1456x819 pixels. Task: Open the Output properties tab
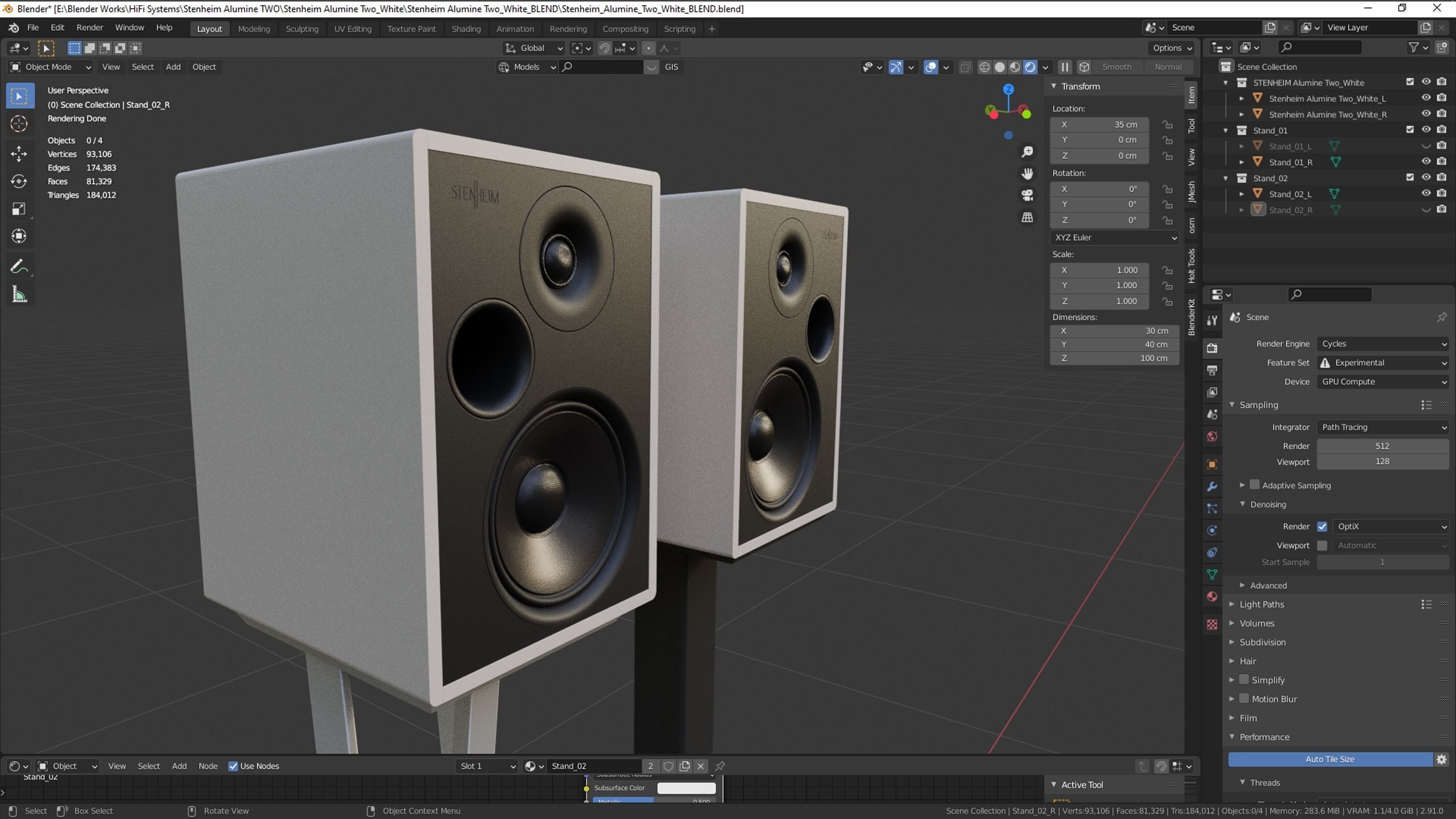1212,370
